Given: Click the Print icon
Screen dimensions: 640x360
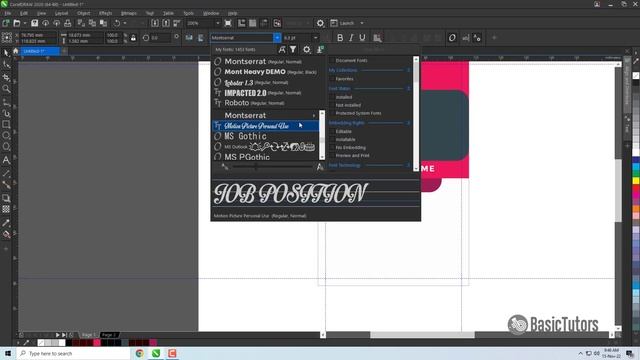Looking at the screenshot, I should pyautogui.click(x=68, y=23).
